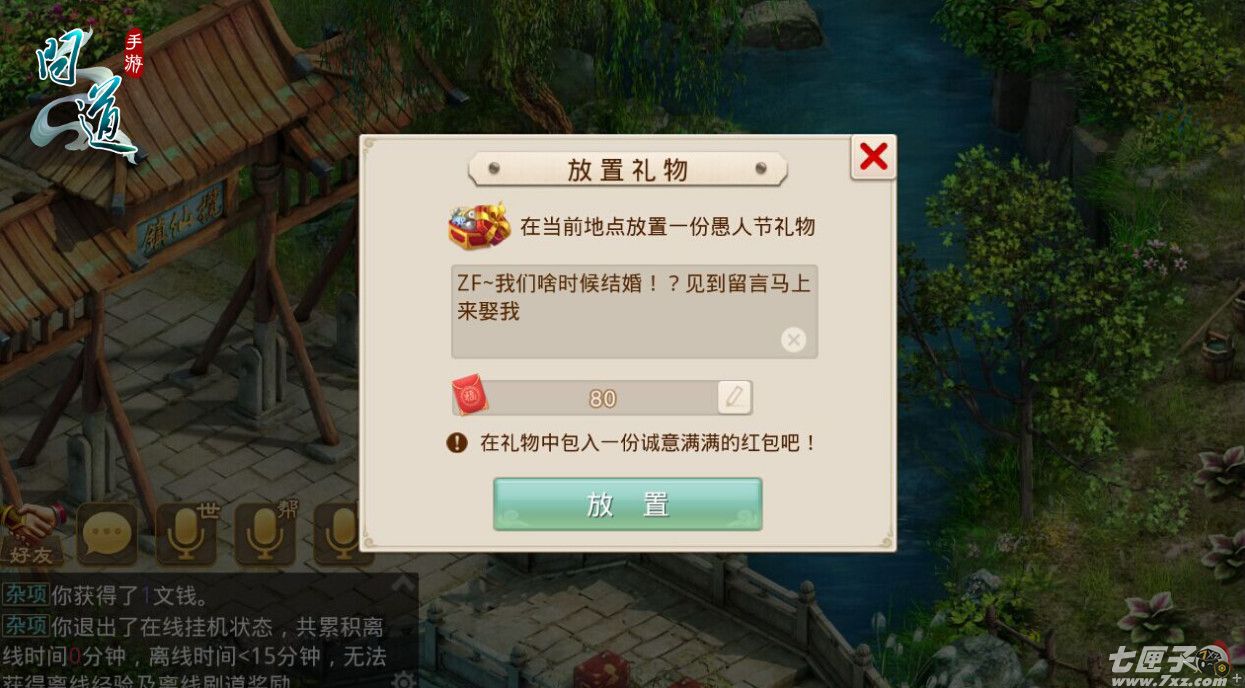1245x688 pixels.
Task: Tap the partially hidden third microphone icon
Action: (x=337, y=534)
